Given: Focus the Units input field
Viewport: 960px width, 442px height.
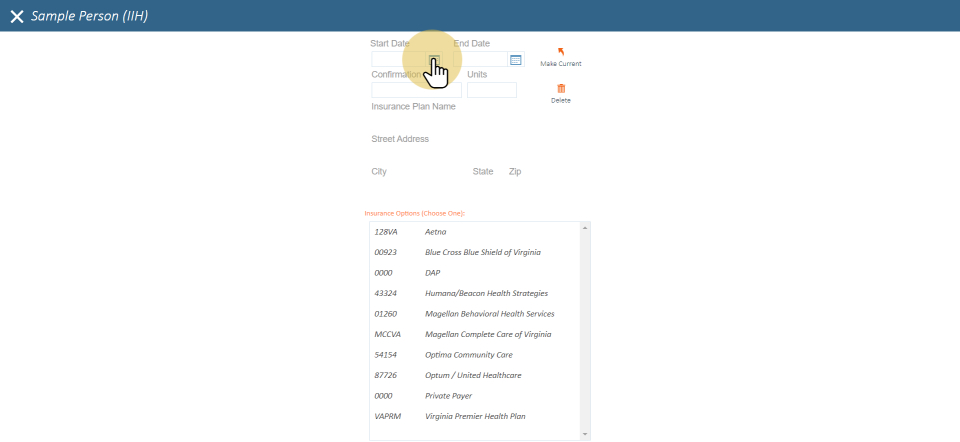Looking at the screenshot, I should 491,90.
